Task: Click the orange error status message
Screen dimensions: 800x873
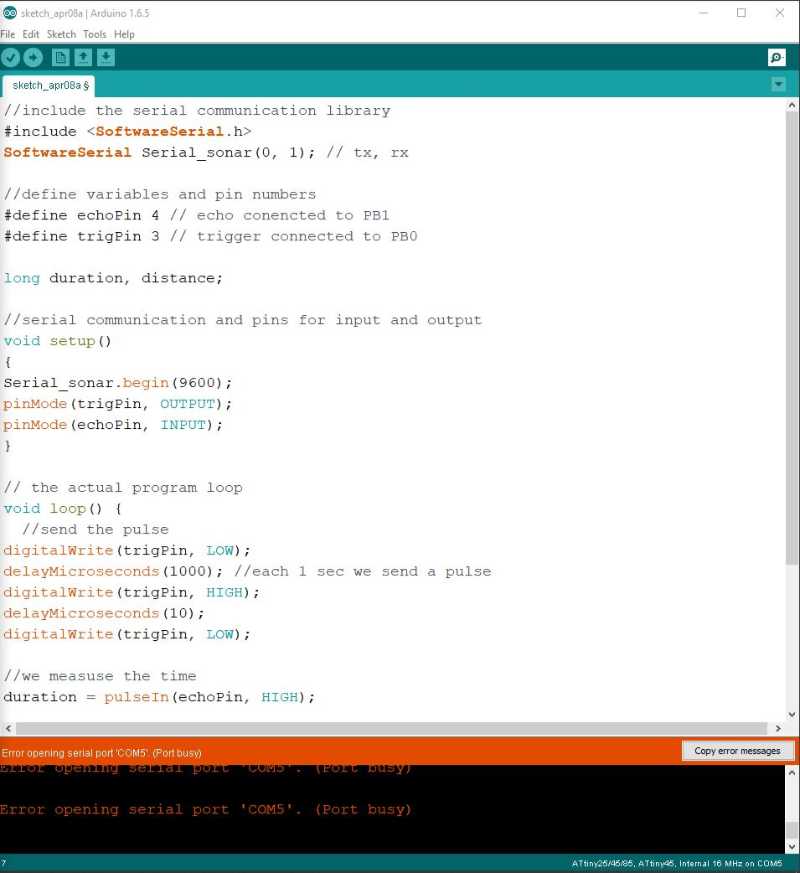Action: pos(101,753)
